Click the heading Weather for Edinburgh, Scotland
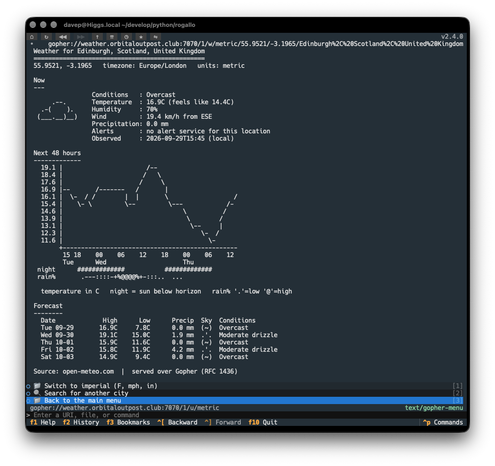This screenshot has height=466, width=495. tap(119, 51)
